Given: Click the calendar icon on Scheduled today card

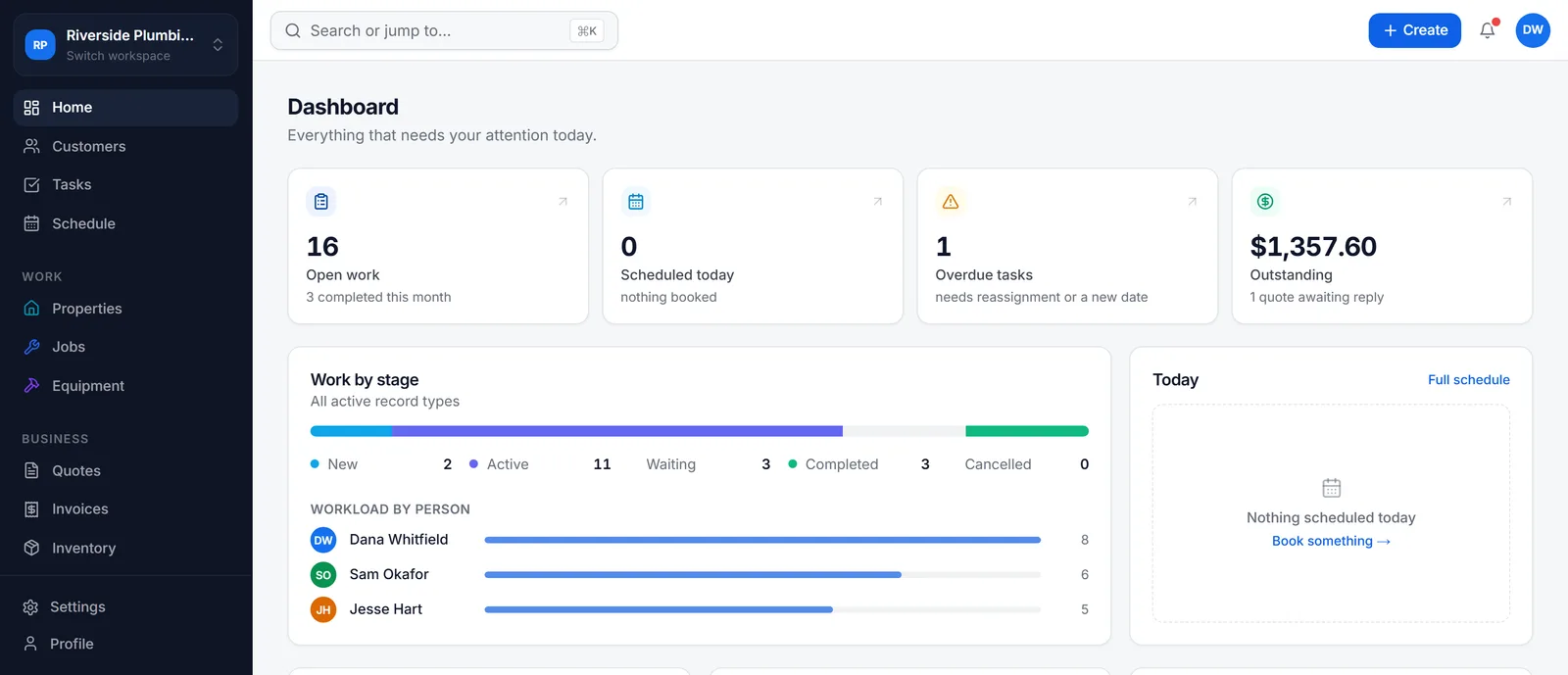Looking at the screenshot, I should click(x=636, y=202).
